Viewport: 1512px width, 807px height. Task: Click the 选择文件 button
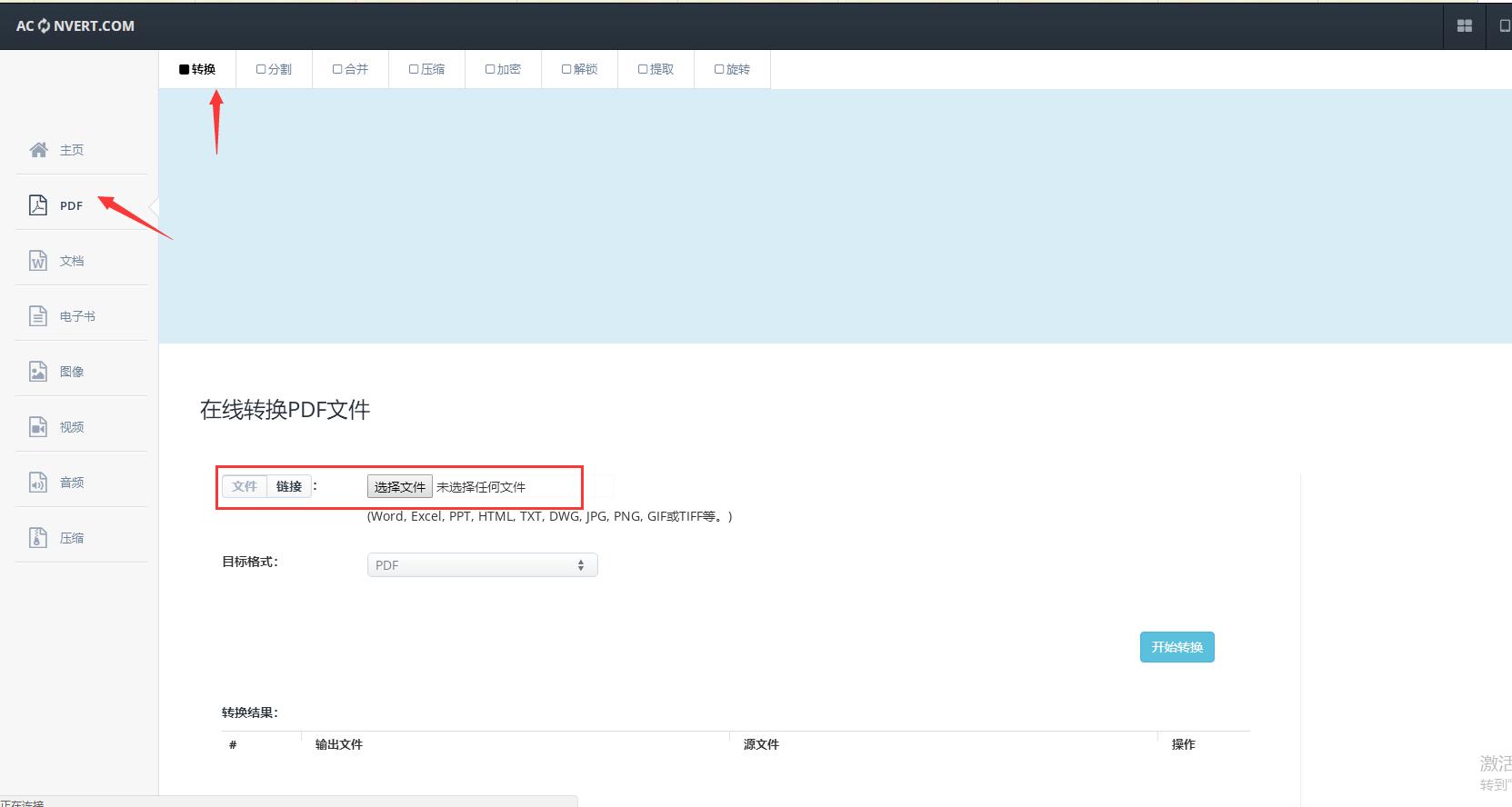pos(399,487)
